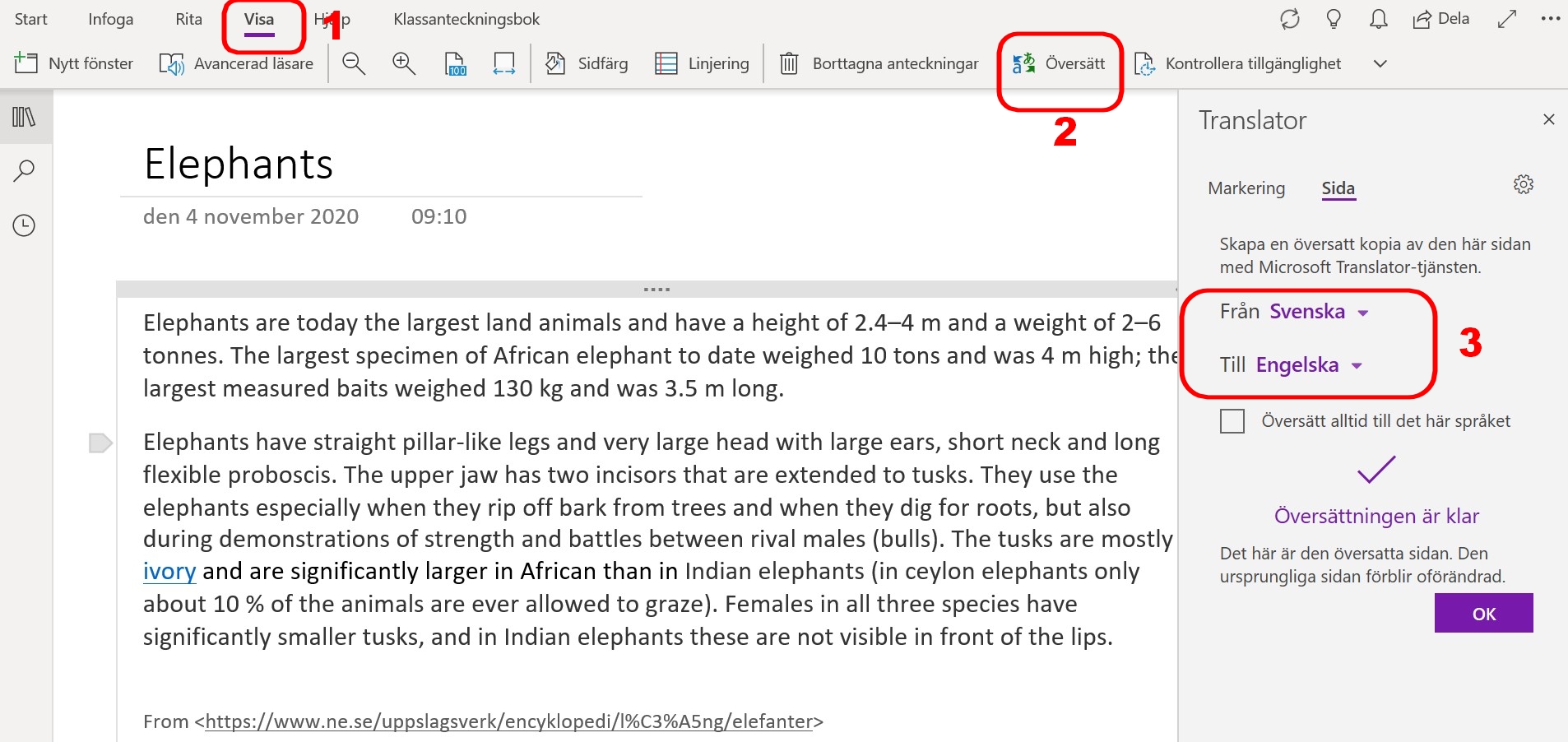Open the lightbulb tips icon
The height and width of the screenshot is (742, 1568).
[1334, 19]
